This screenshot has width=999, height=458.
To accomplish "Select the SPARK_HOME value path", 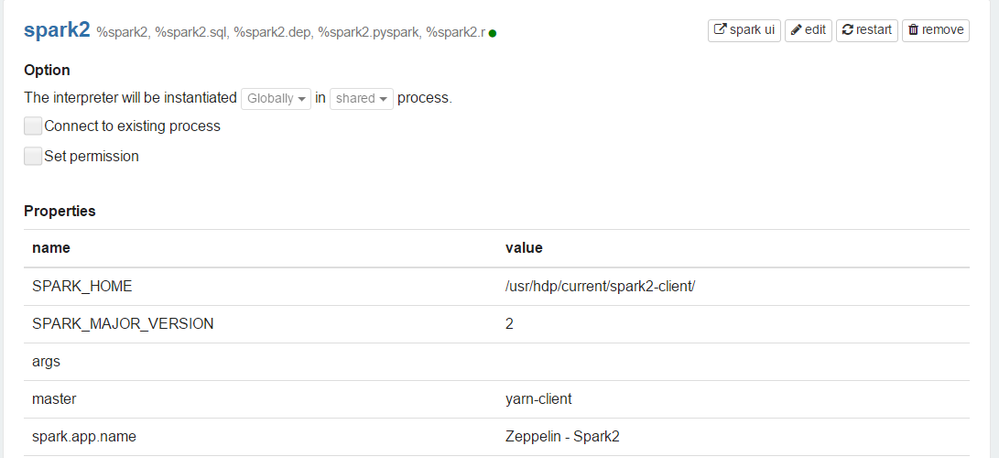I will click(600, 286).
